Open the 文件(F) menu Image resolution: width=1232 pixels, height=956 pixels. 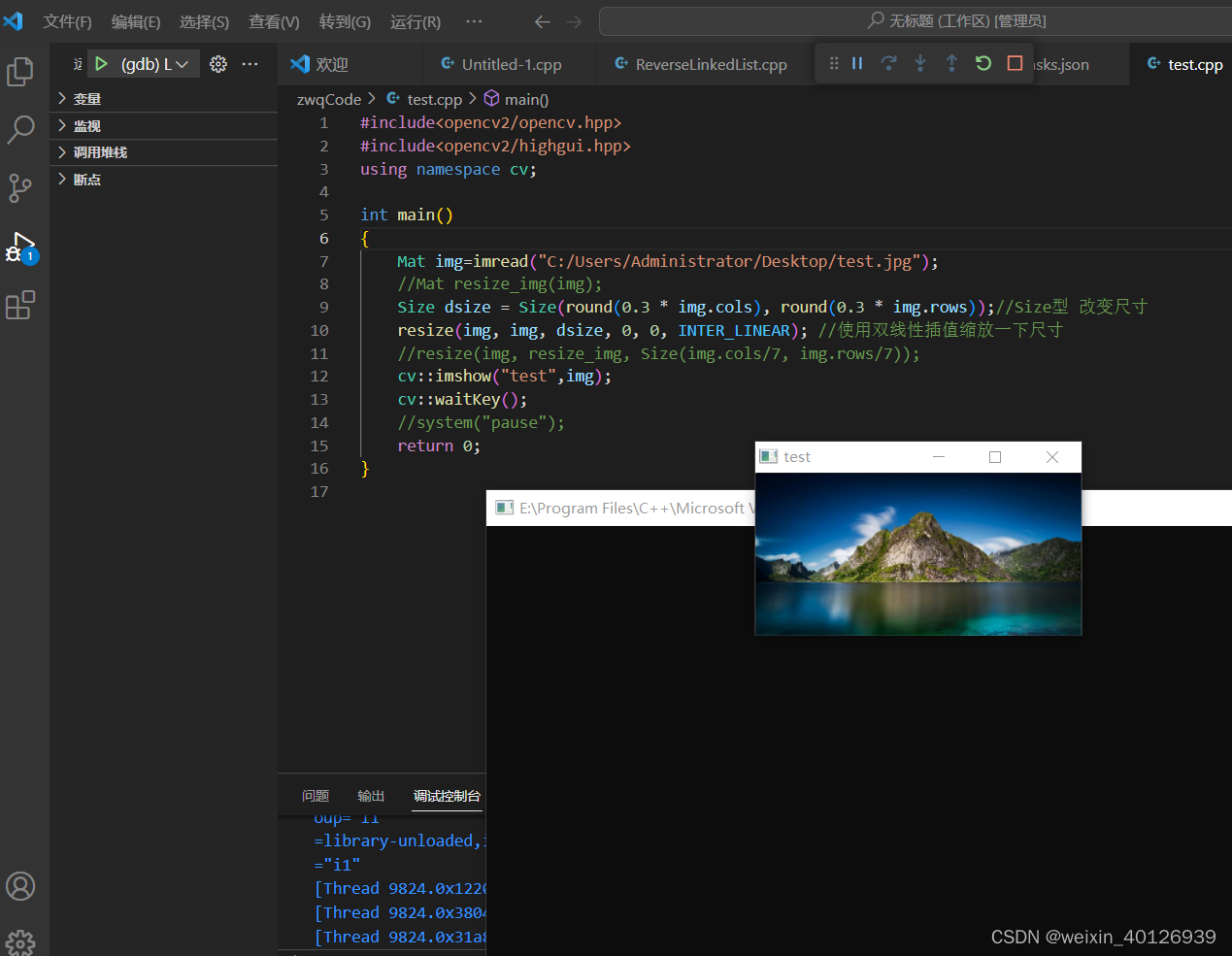pyautogui.click(x=67, y=21)
